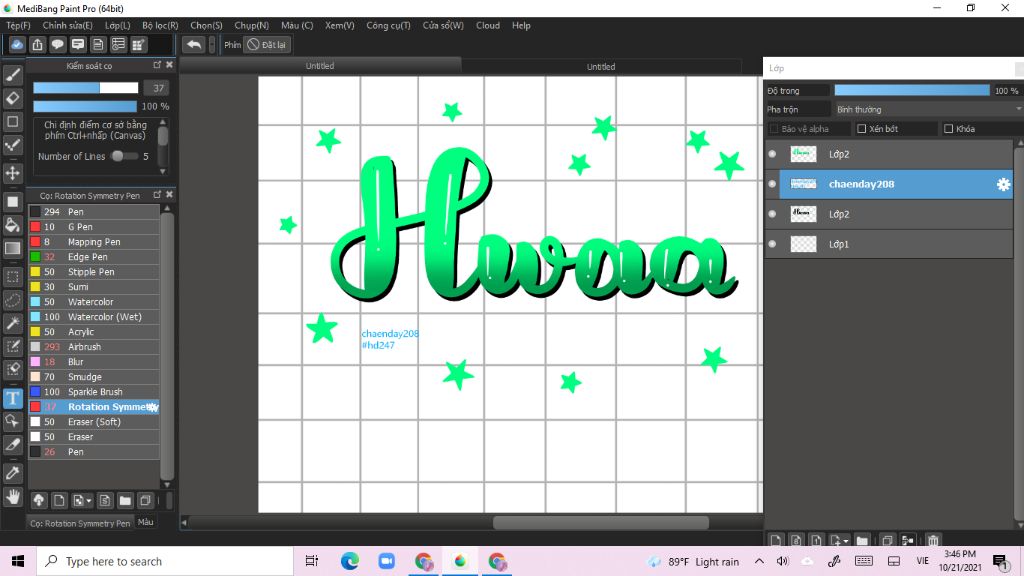Adjust the layer Độ trong opacity slider

coord(912,91)
